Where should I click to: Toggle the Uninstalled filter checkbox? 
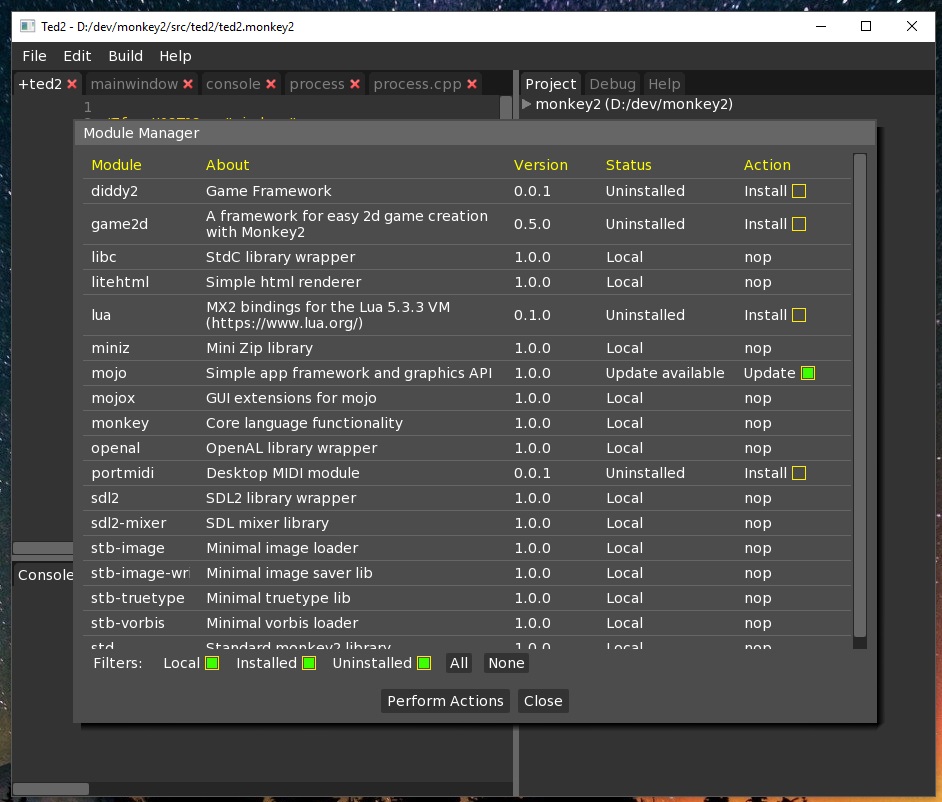click(x=424, y=663)
